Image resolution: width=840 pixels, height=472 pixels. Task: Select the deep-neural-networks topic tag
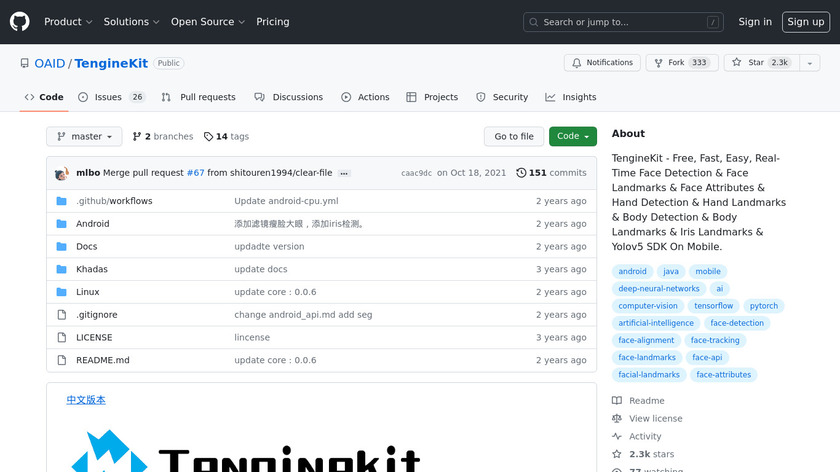tap(659, 288)
